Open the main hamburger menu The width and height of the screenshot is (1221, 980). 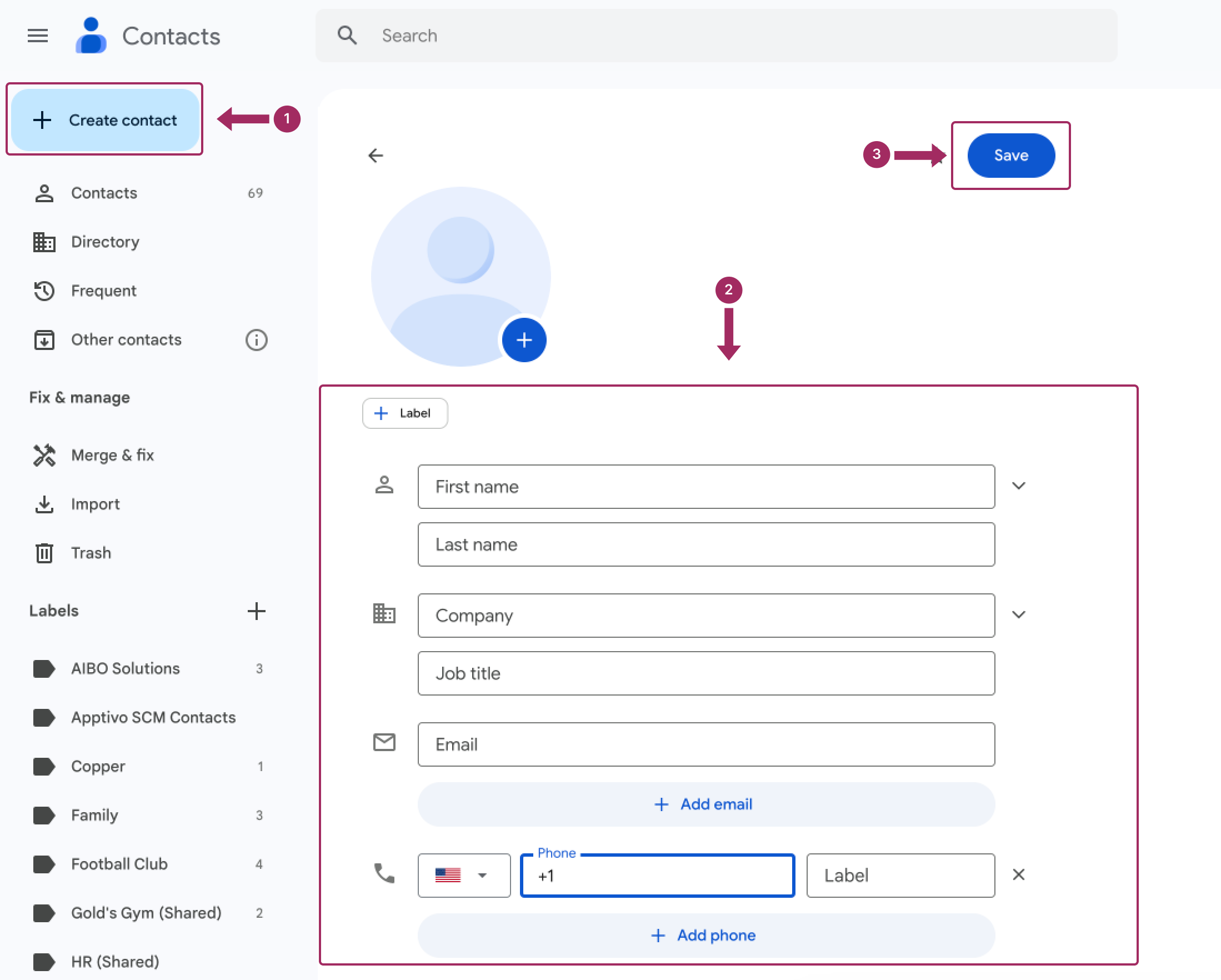37,36
